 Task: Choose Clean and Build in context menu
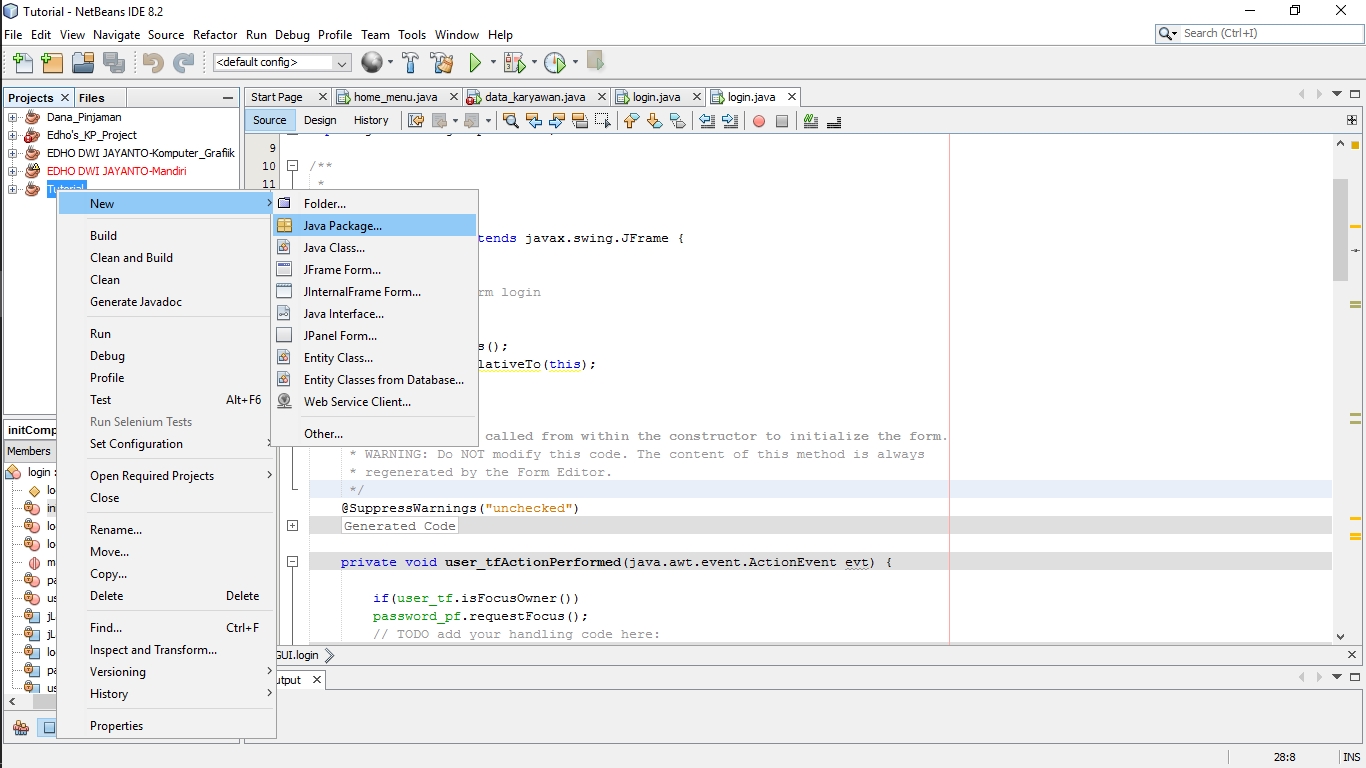(x=166, y=258)
